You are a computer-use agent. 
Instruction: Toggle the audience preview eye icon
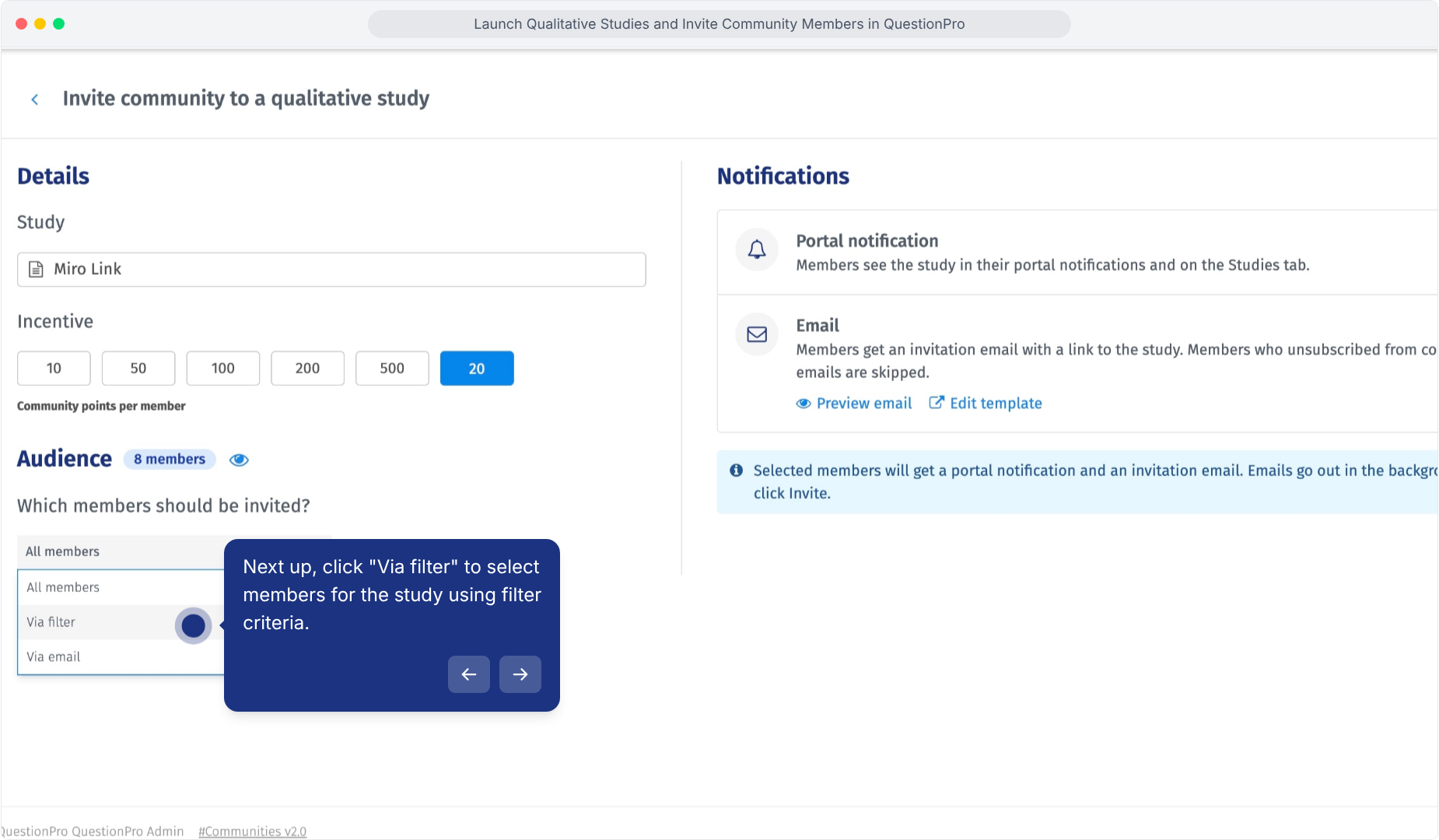[239, 460]
